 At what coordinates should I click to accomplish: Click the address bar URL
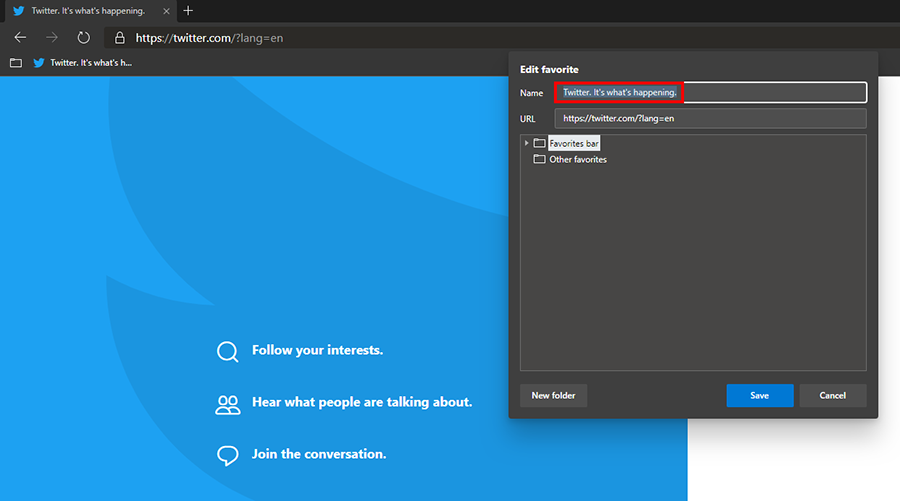(x=209, y=38)
